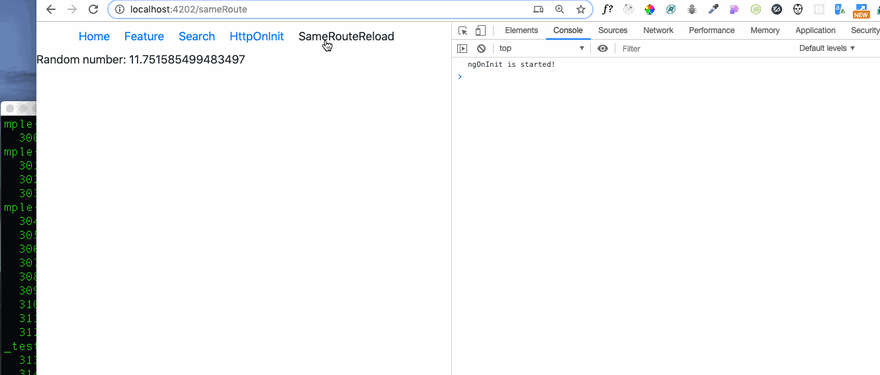Select the Console tab
Screen dimensions: 880x375
point(568,30)
